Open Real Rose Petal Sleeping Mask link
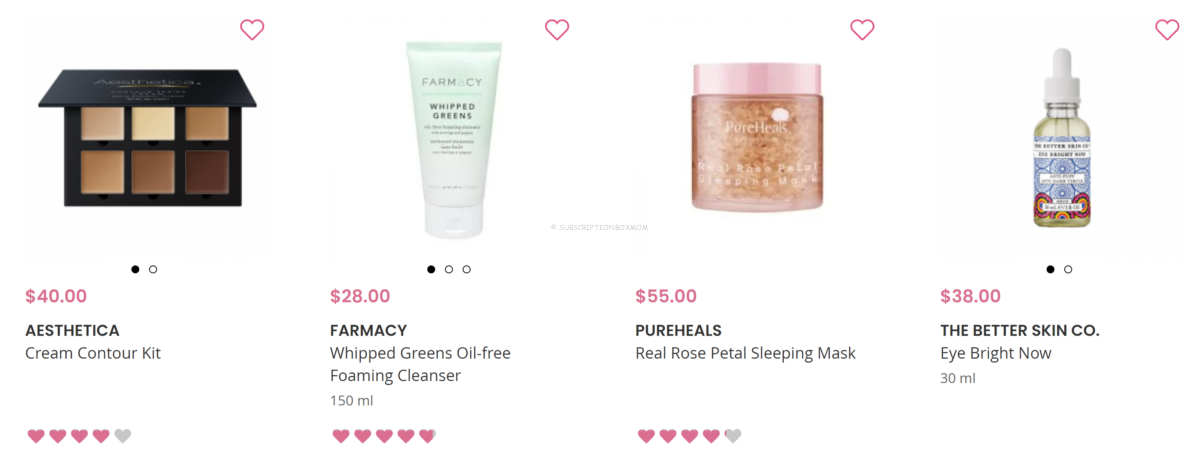This screenshot has height=455, width=1200. pyautogui.click(x=745, y=353)
